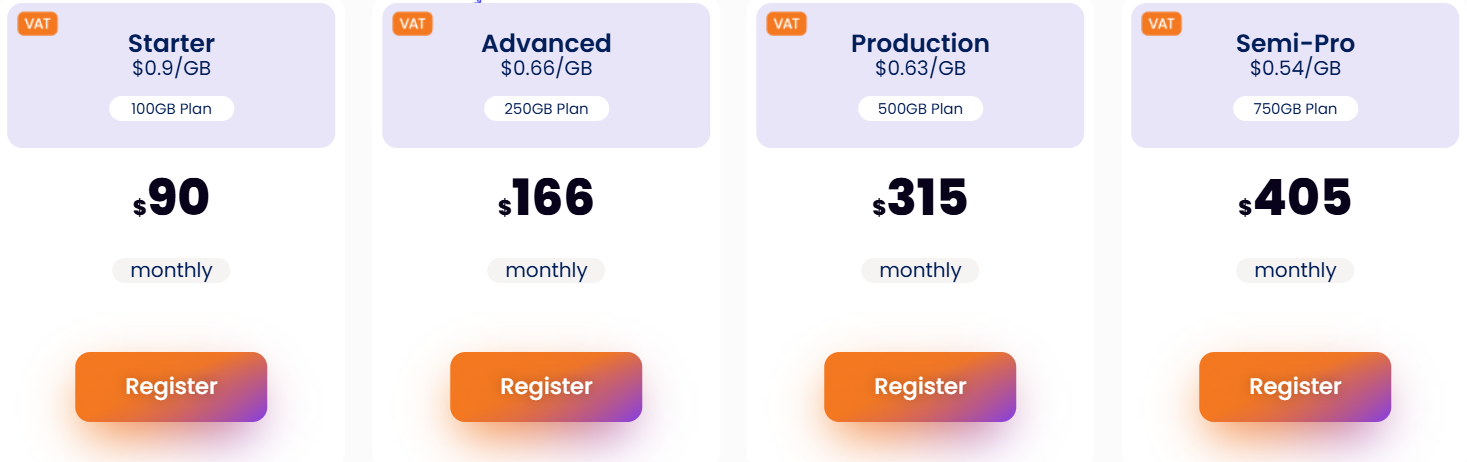Click the VAT badge on Production card

coord(787,23)
